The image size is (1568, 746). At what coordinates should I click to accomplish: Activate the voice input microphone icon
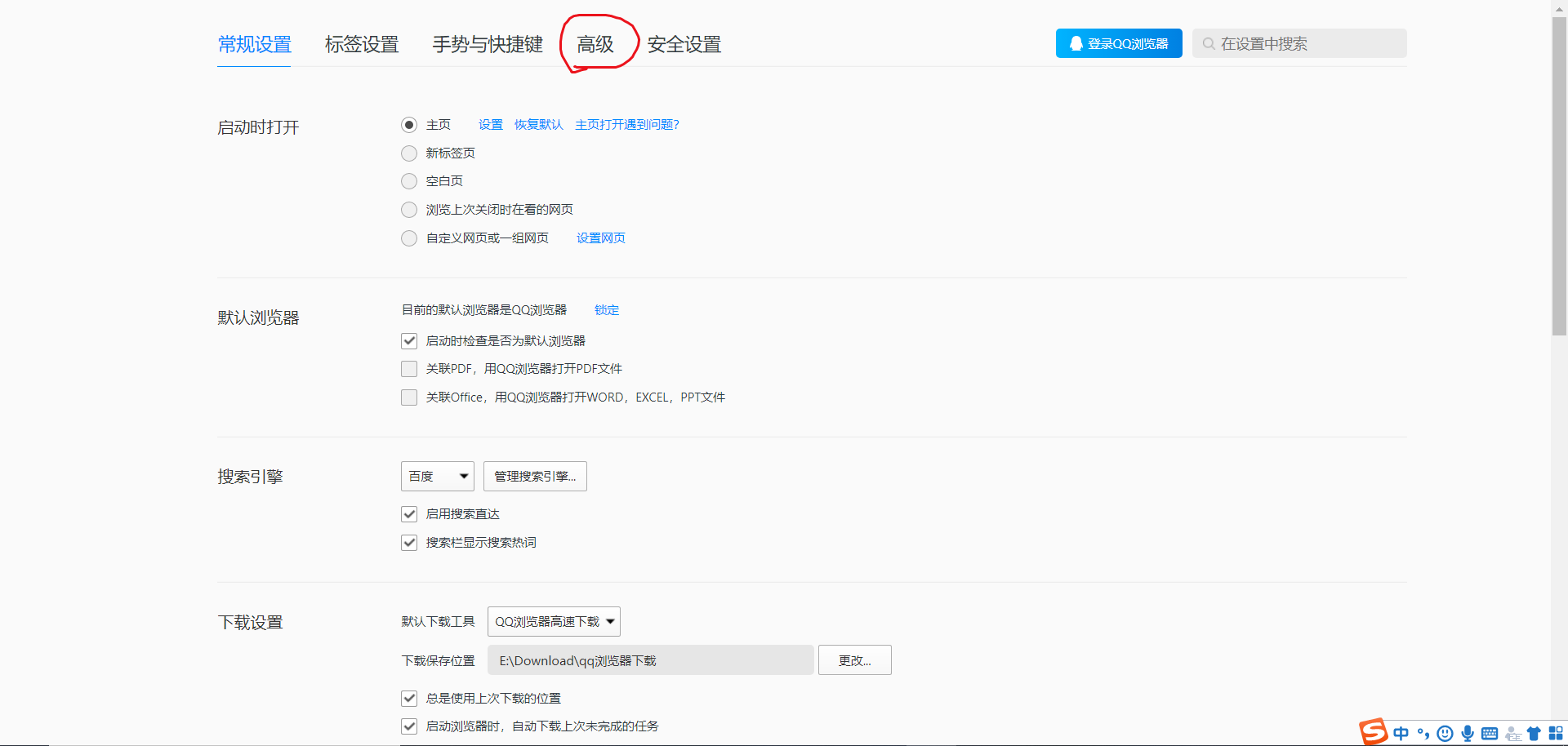coord(1468,733)
